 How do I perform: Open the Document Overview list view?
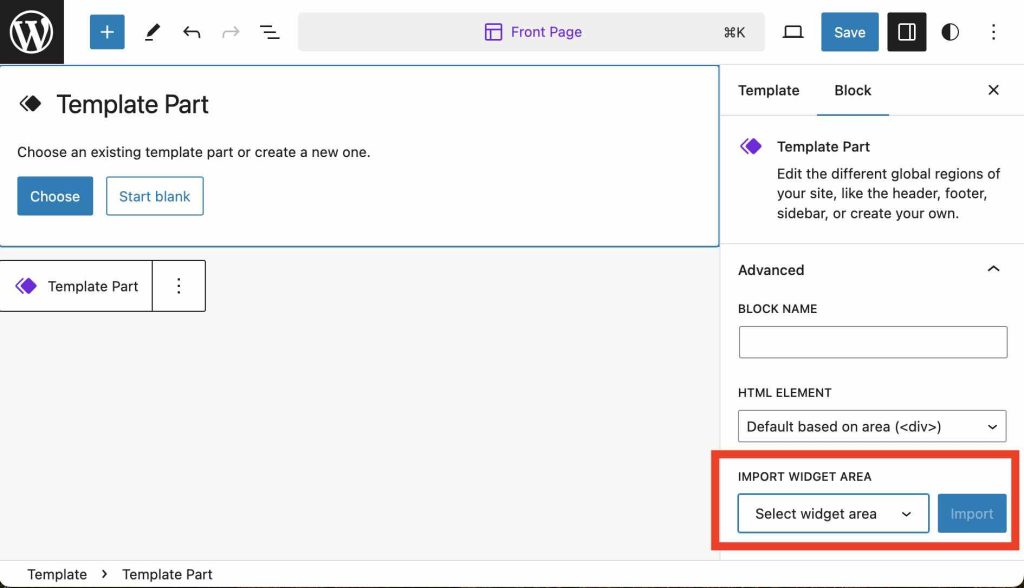(269, 31)
